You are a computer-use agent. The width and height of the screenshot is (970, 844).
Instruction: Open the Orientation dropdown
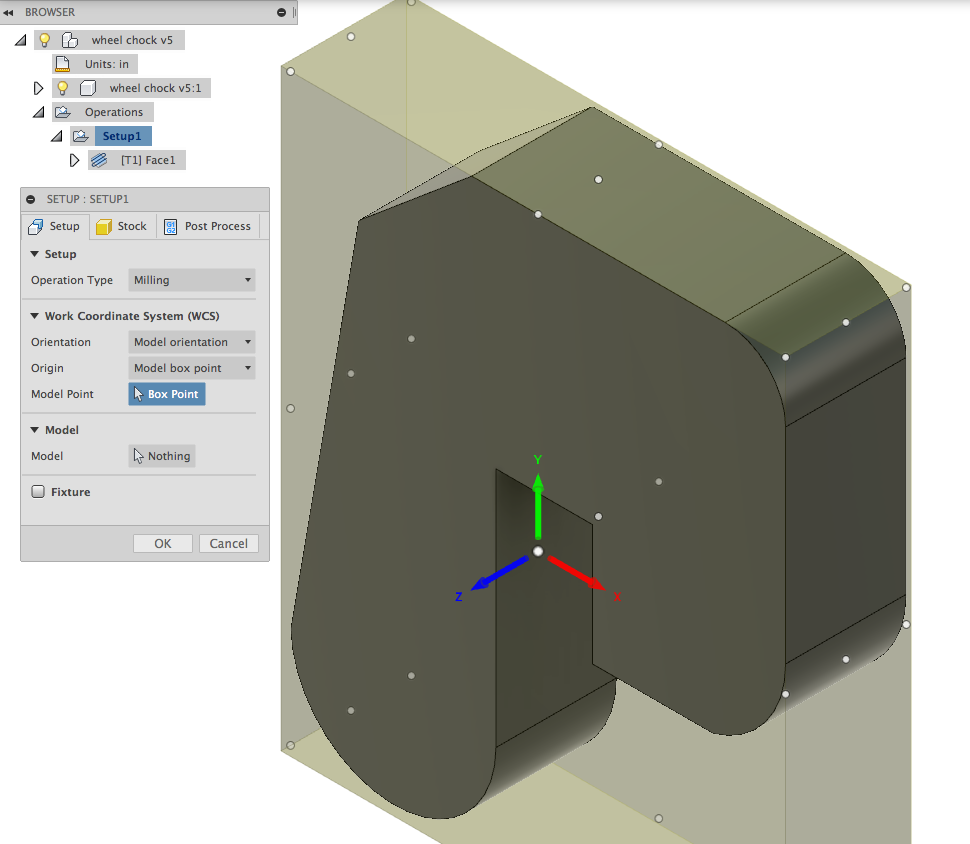point(192,342)
